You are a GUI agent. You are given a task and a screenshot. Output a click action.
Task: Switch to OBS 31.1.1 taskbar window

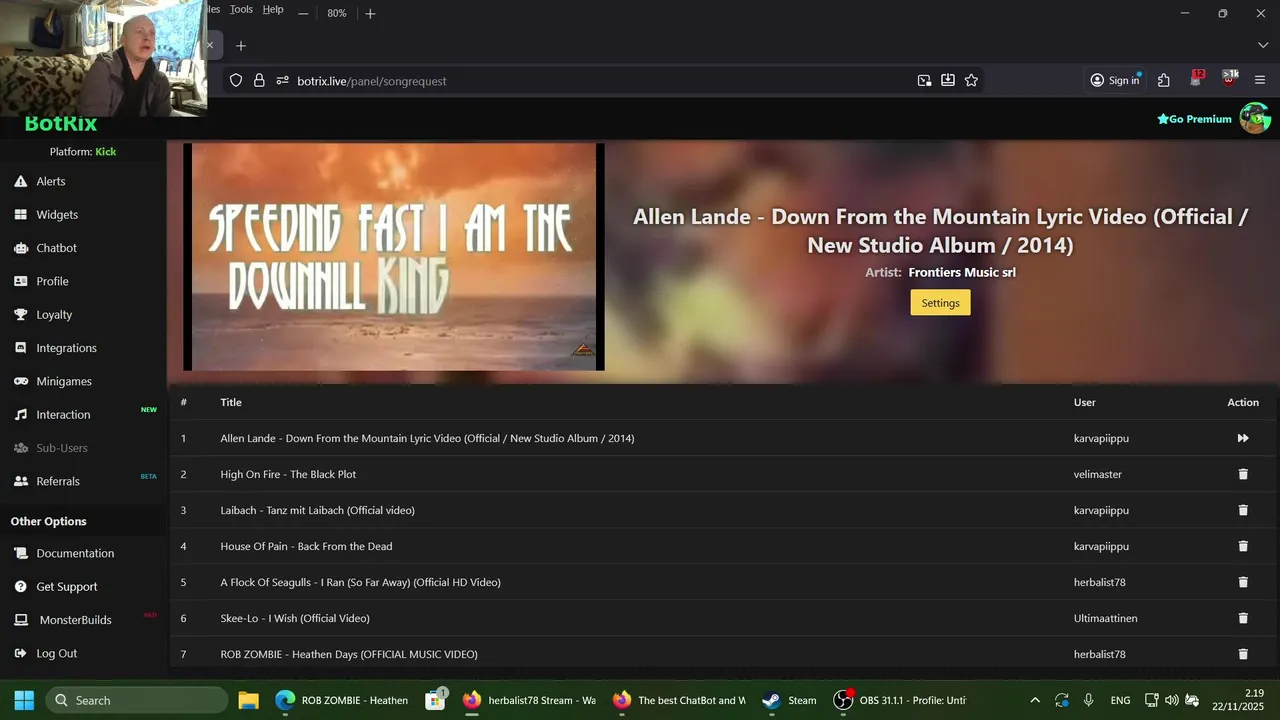tap(900, 700)
